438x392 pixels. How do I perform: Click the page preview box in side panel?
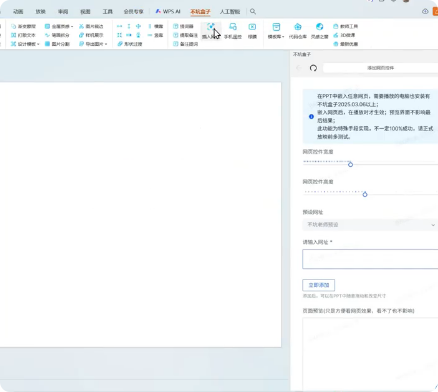(x=370, y=353)
